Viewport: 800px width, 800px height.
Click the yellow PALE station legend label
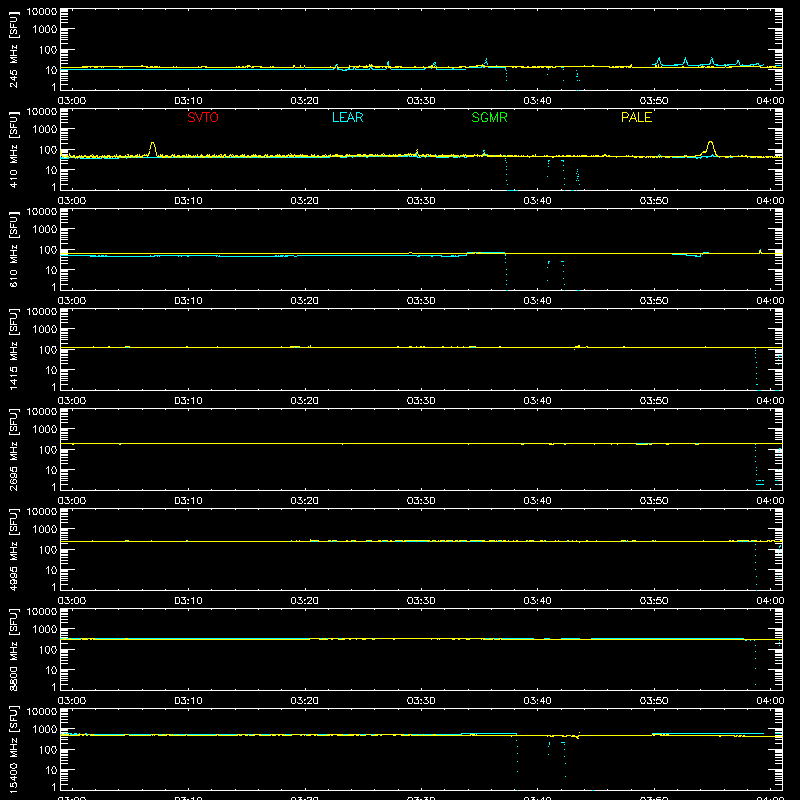(x=636, y=117)
